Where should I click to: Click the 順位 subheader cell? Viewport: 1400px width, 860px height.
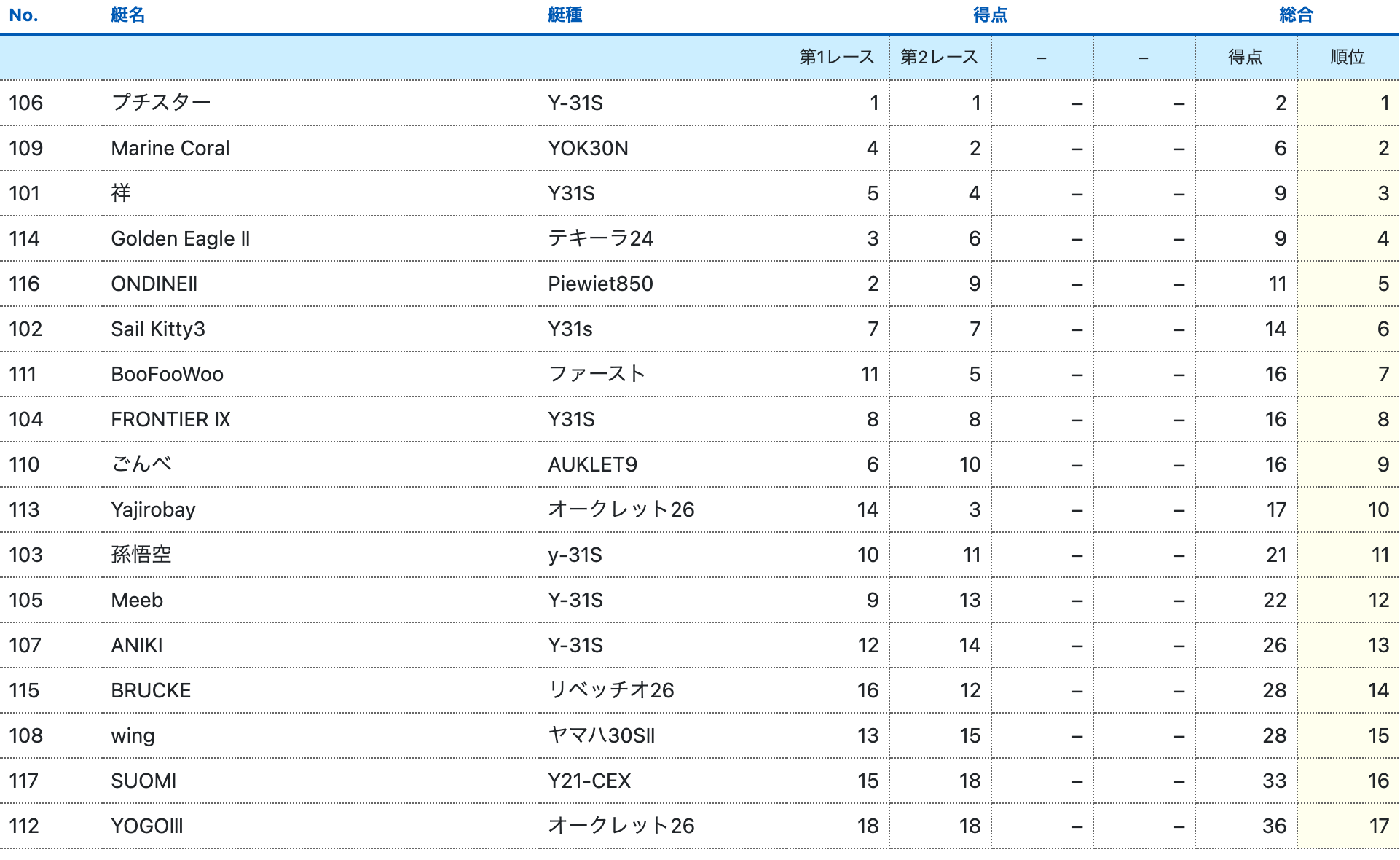(x=1347, y=57)
